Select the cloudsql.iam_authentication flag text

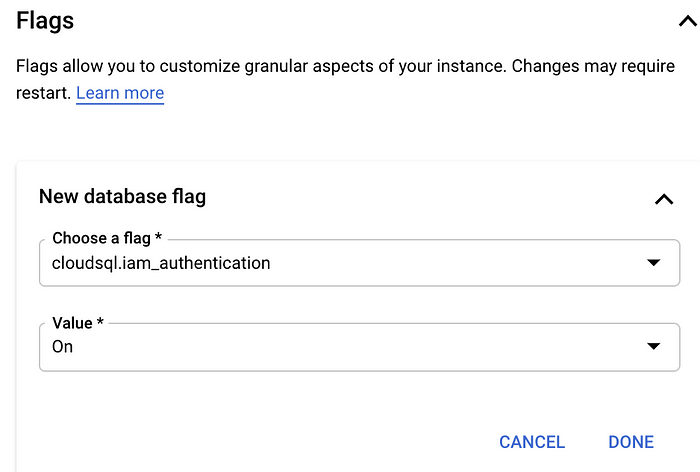(x=160, y=264)
